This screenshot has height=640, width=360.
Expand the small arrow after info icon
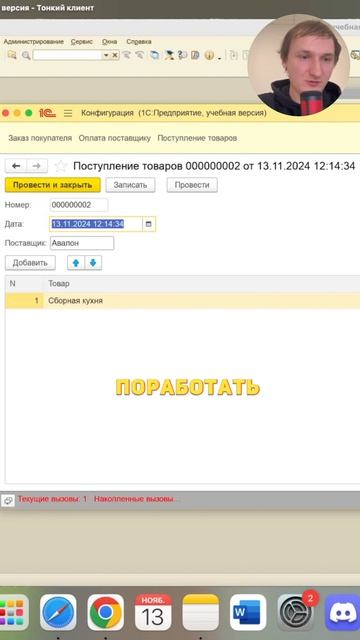pos(219,57)
